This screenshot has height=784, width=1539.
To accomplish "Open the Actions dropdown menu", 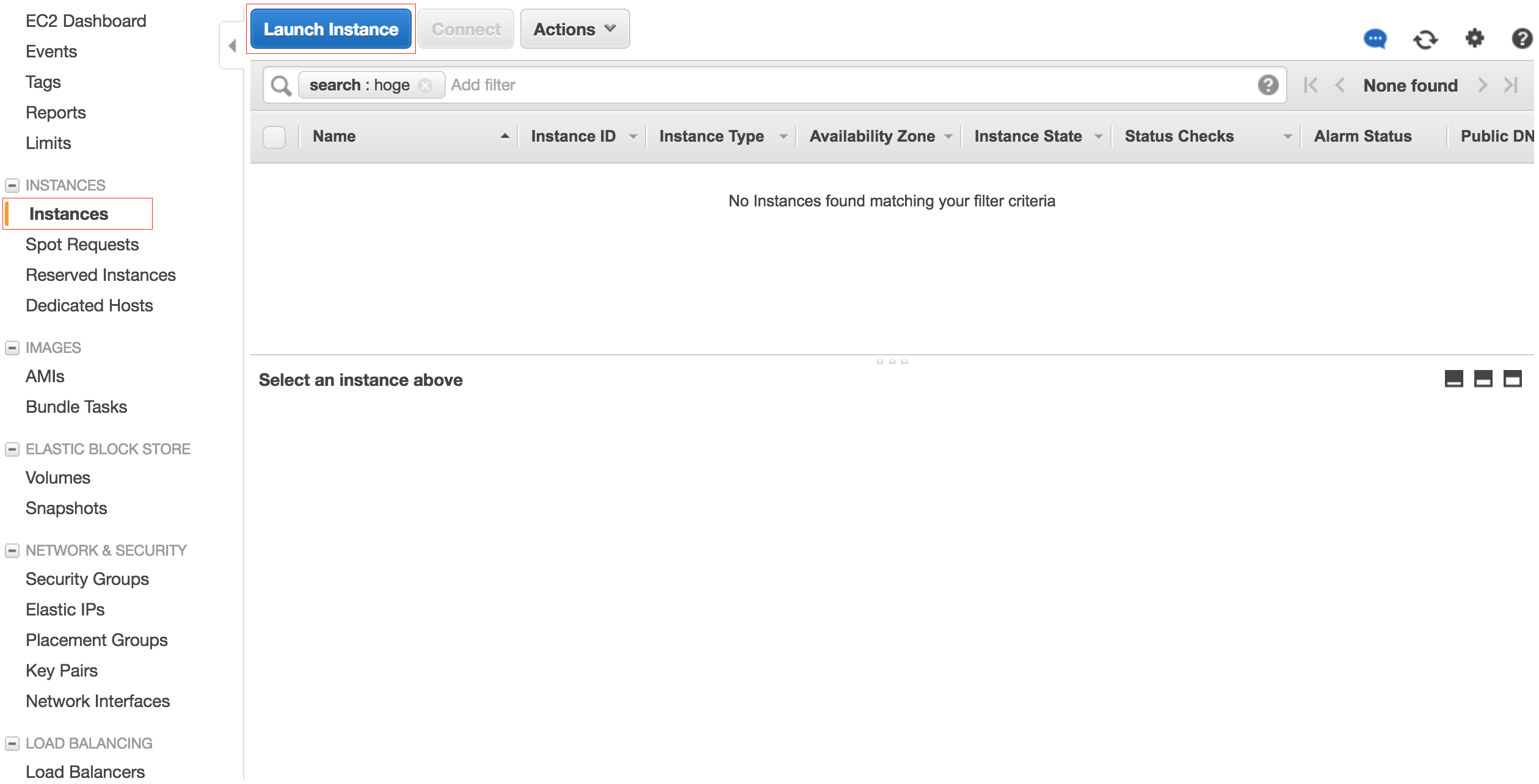I will point(577,29).
